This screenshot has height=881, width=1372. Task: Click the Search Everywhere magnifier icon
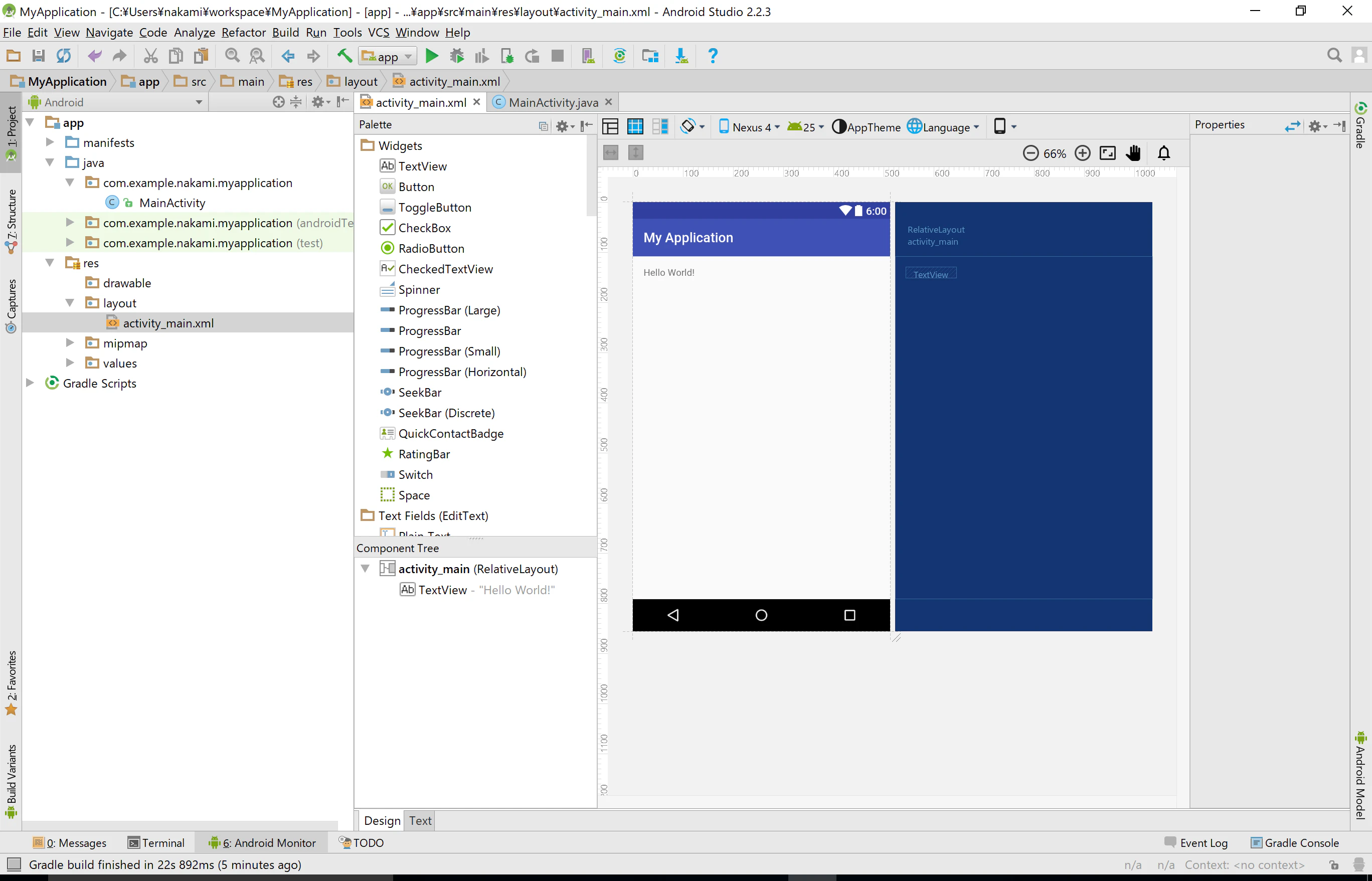1334,56
